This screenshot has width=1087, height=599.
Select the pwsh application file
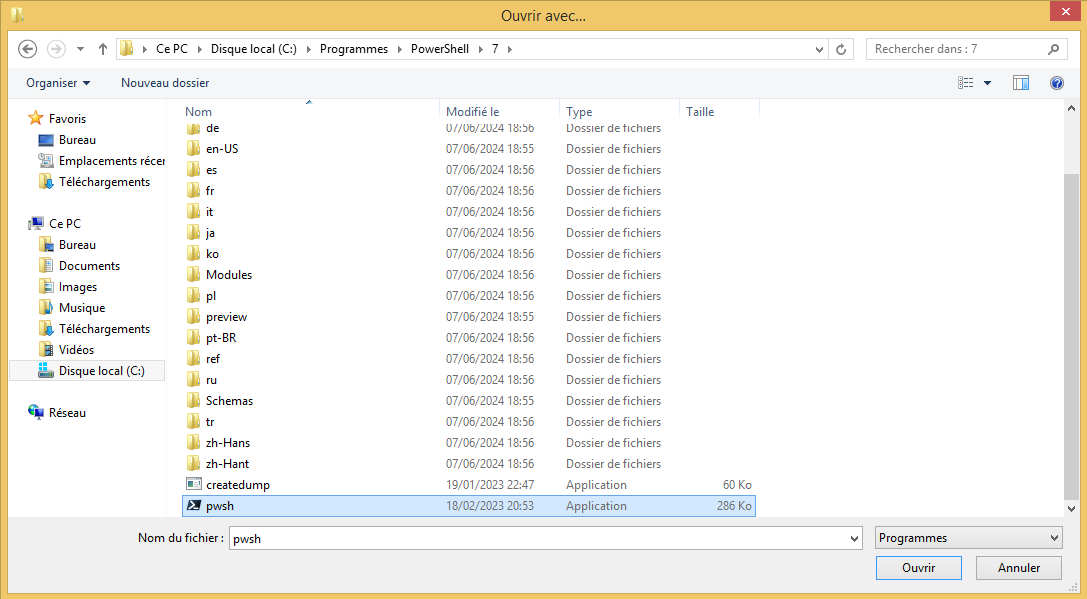point(220,506)
